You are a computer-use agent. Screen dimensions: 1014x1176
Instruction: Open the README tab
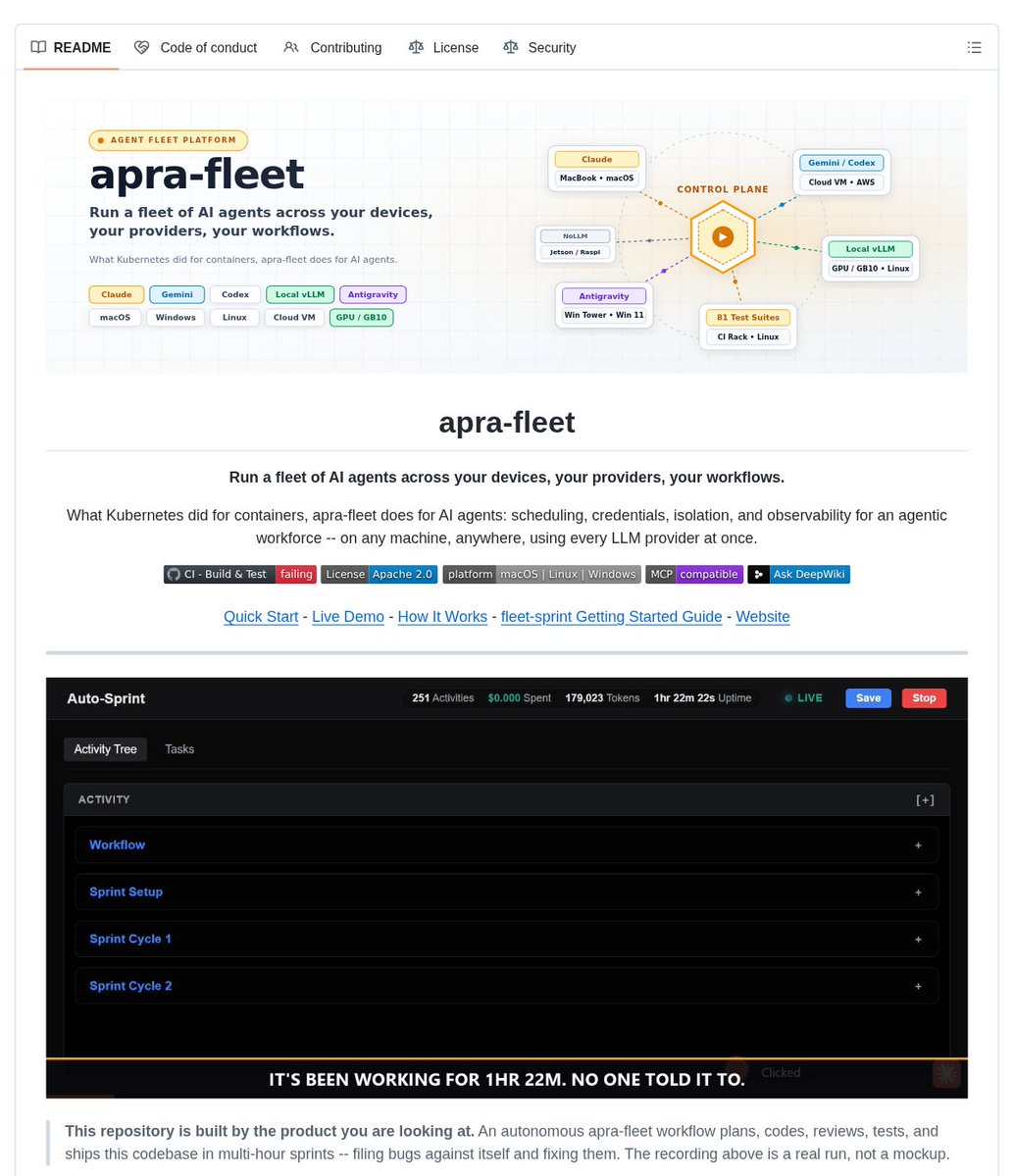click(x=72, y=47)
